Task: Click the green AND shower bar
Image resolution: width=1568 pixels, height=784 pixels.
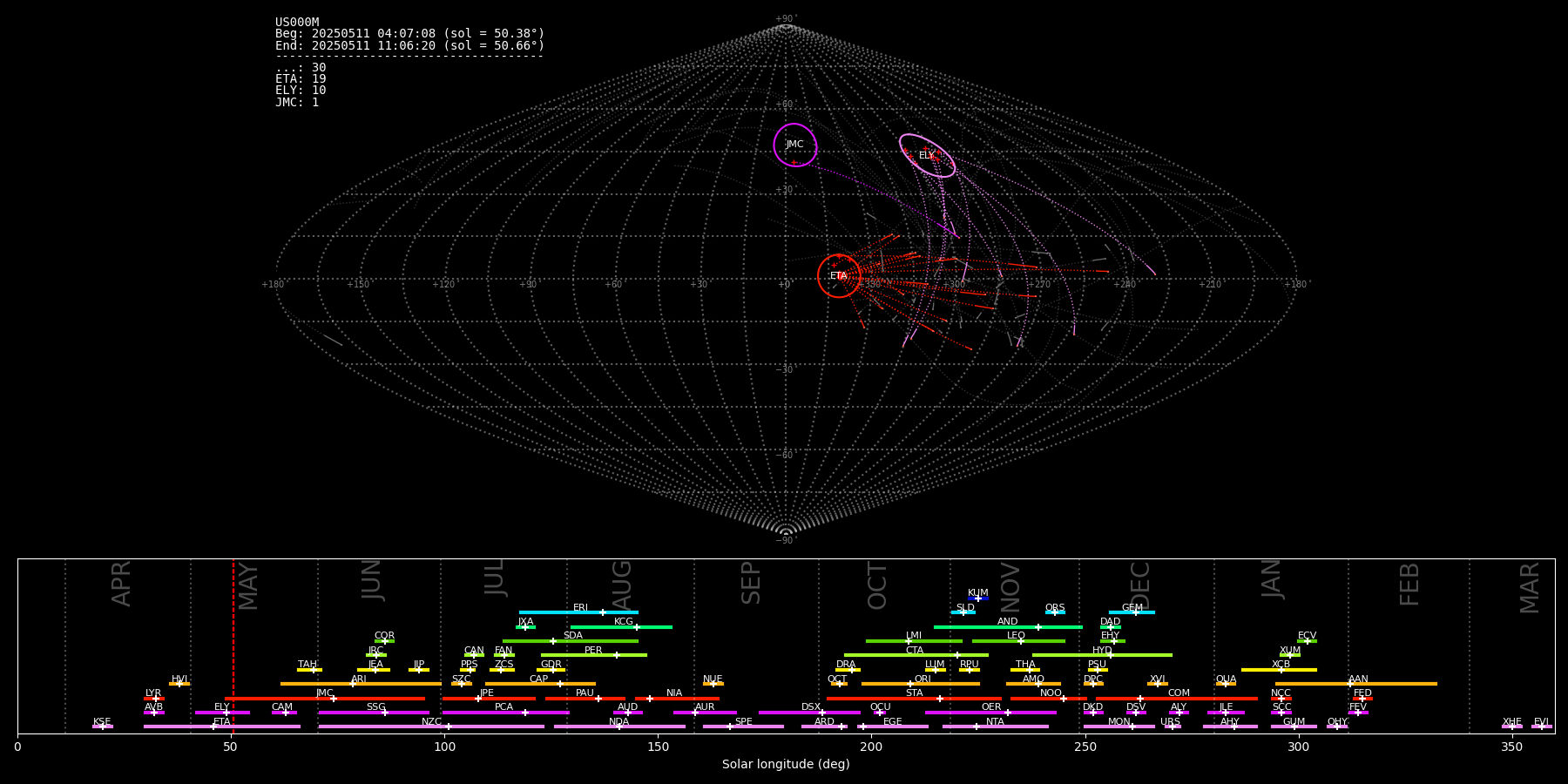Action: pyautogui.click(x=1008, y=626)
